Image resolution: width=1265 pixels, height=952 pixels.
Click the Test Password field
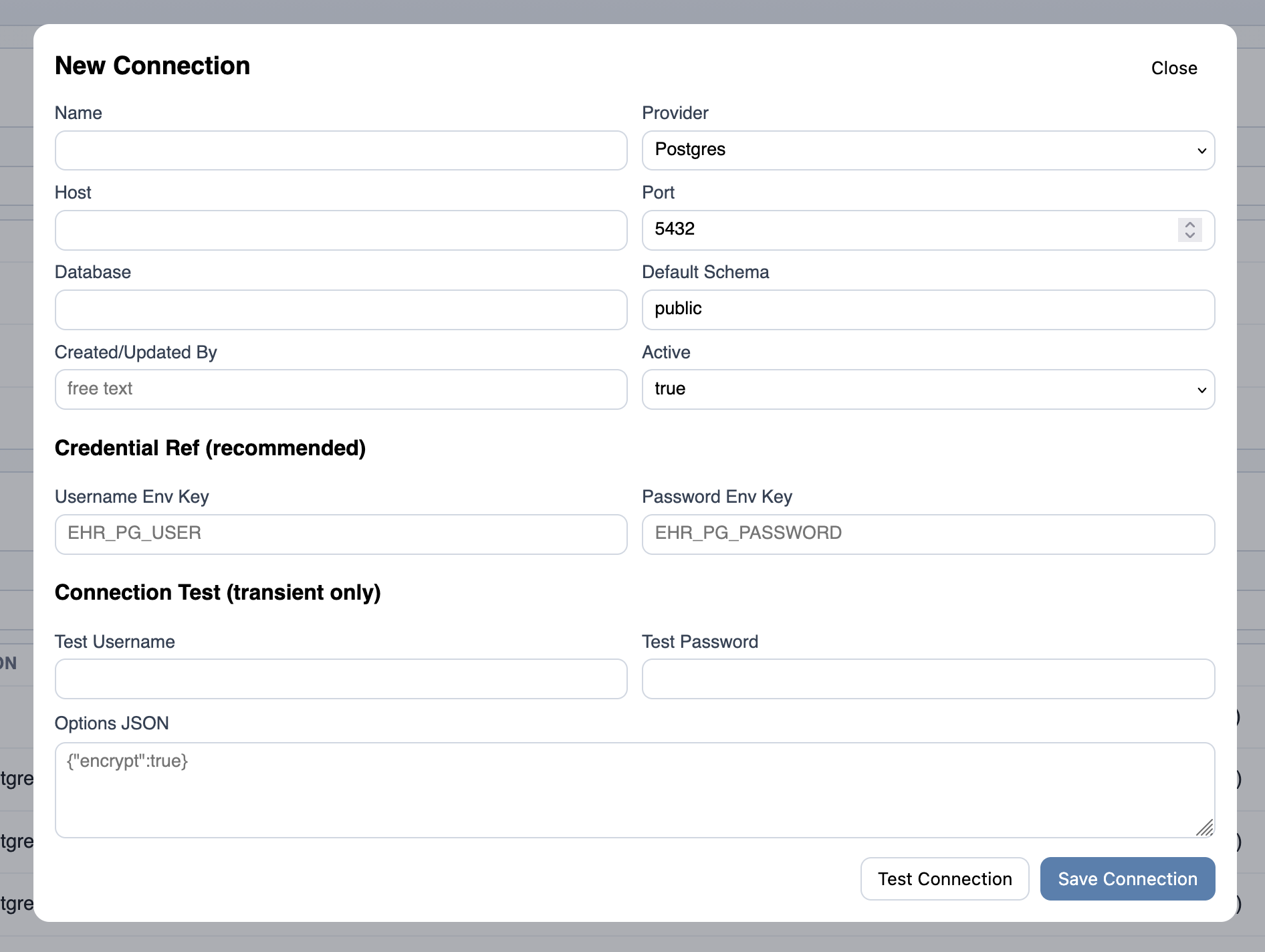(928, 679)
